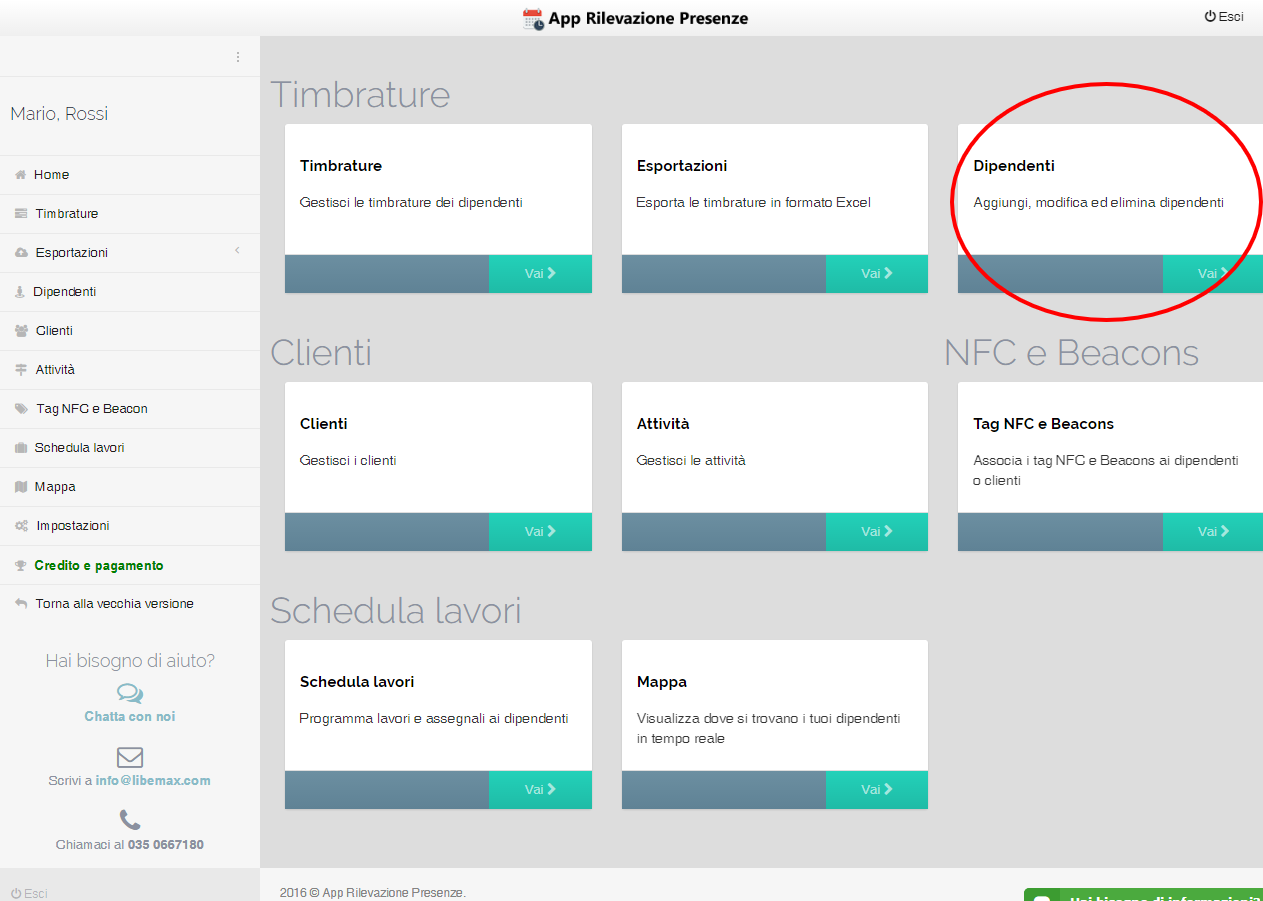Click the Tag NFC e Beacon tag icon

tap(21, 409)
